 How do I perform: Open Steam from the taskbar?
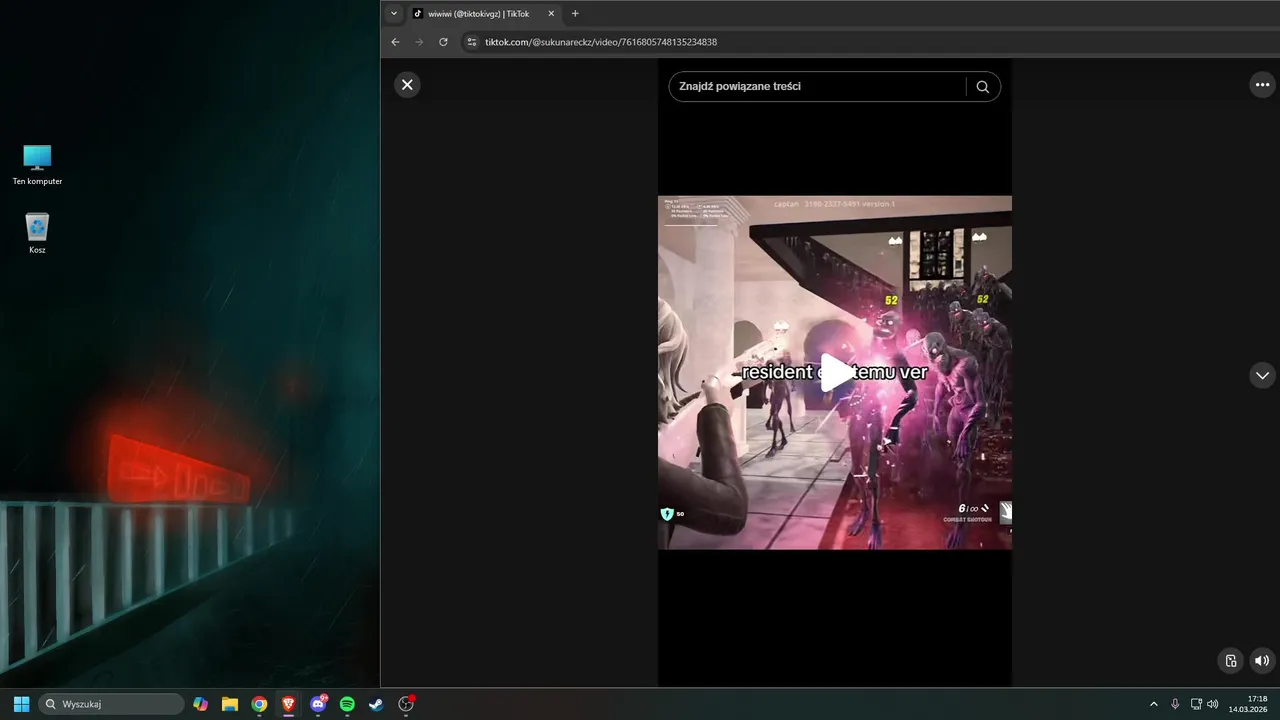(x=376, y=704)
